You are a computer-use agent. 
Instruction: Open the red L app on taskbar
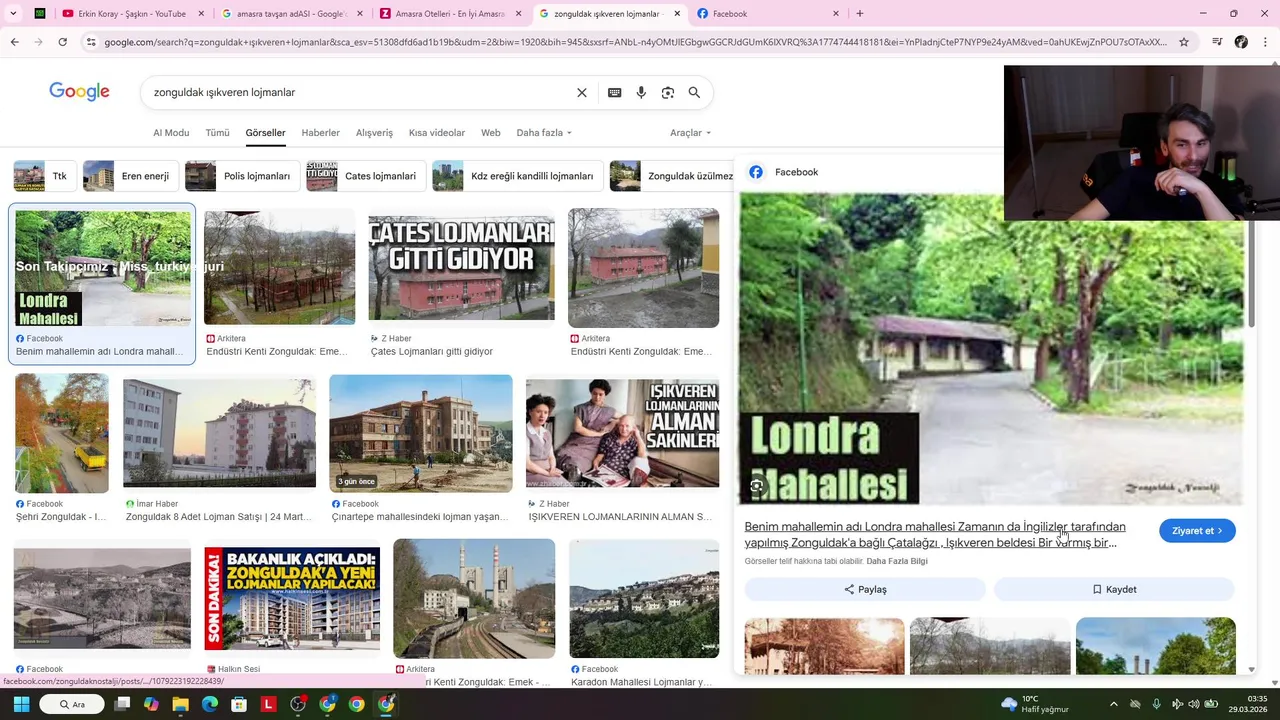pyautogui.click(x=268, y=704)
